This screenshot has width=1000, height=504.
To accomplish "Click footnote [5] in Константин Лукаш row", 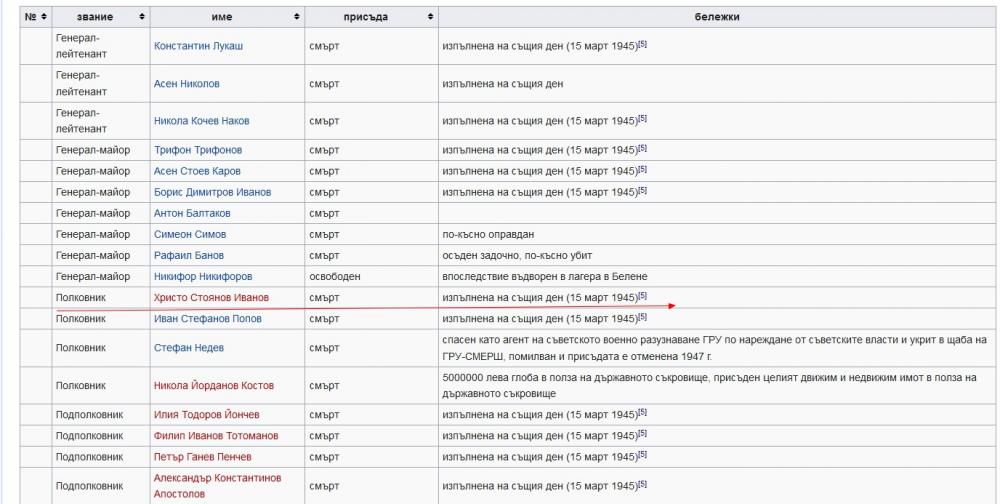I will [x=643, y=45].
